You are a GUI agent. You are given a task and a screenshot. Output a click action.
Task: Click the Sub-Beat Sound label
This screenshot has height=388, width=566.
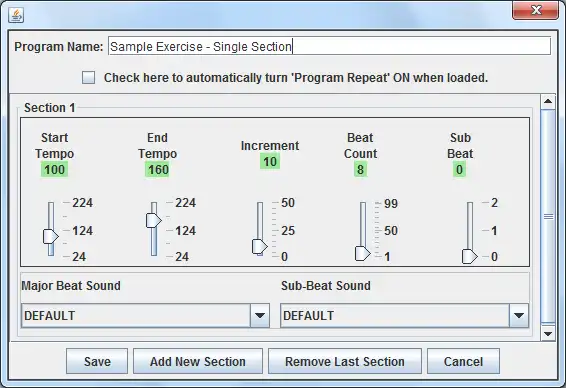(326, 286)
